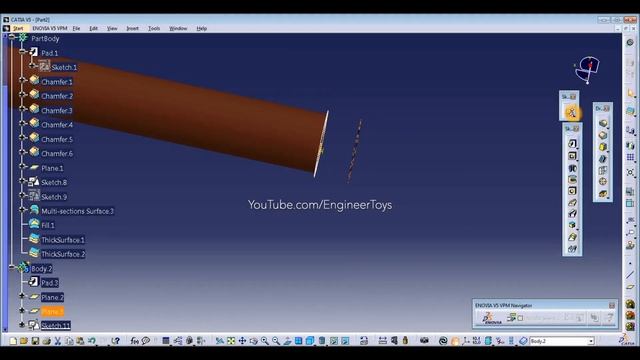Expand the Multi-sections Surface.3 node

pyautogui.click(x=23, y=210)
